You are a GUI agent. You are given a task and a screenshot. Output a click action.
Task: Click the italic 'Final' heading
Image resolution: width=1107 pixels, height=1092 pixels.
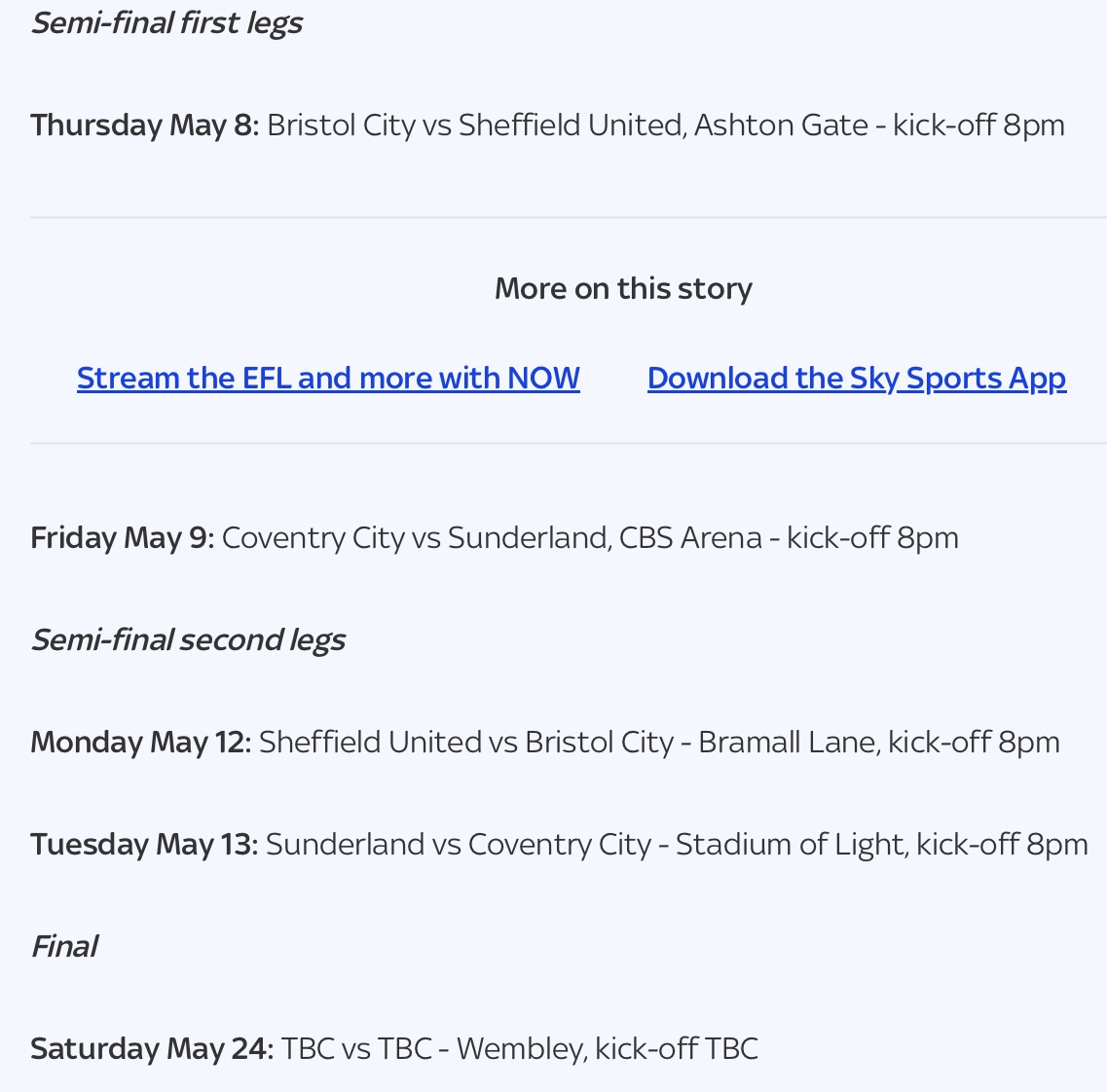[x=64, y=946]
